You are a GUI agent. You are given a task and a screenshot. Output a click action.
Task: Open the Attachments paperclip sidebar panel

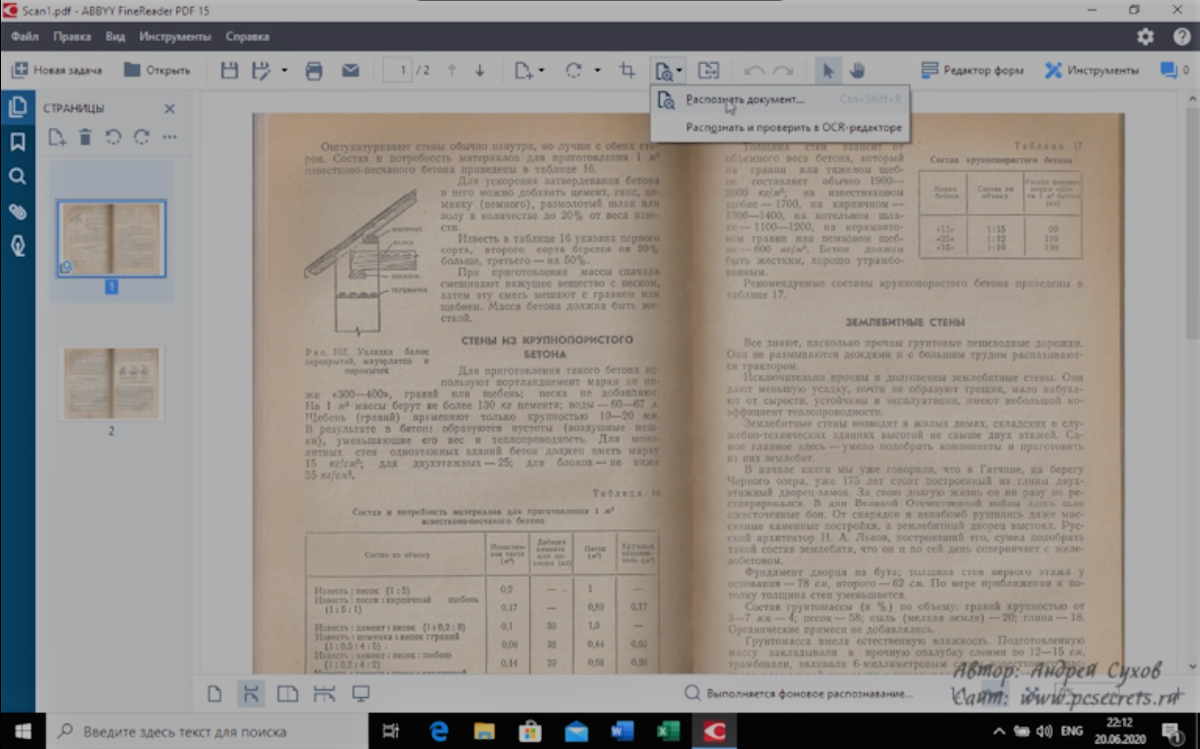17,211
